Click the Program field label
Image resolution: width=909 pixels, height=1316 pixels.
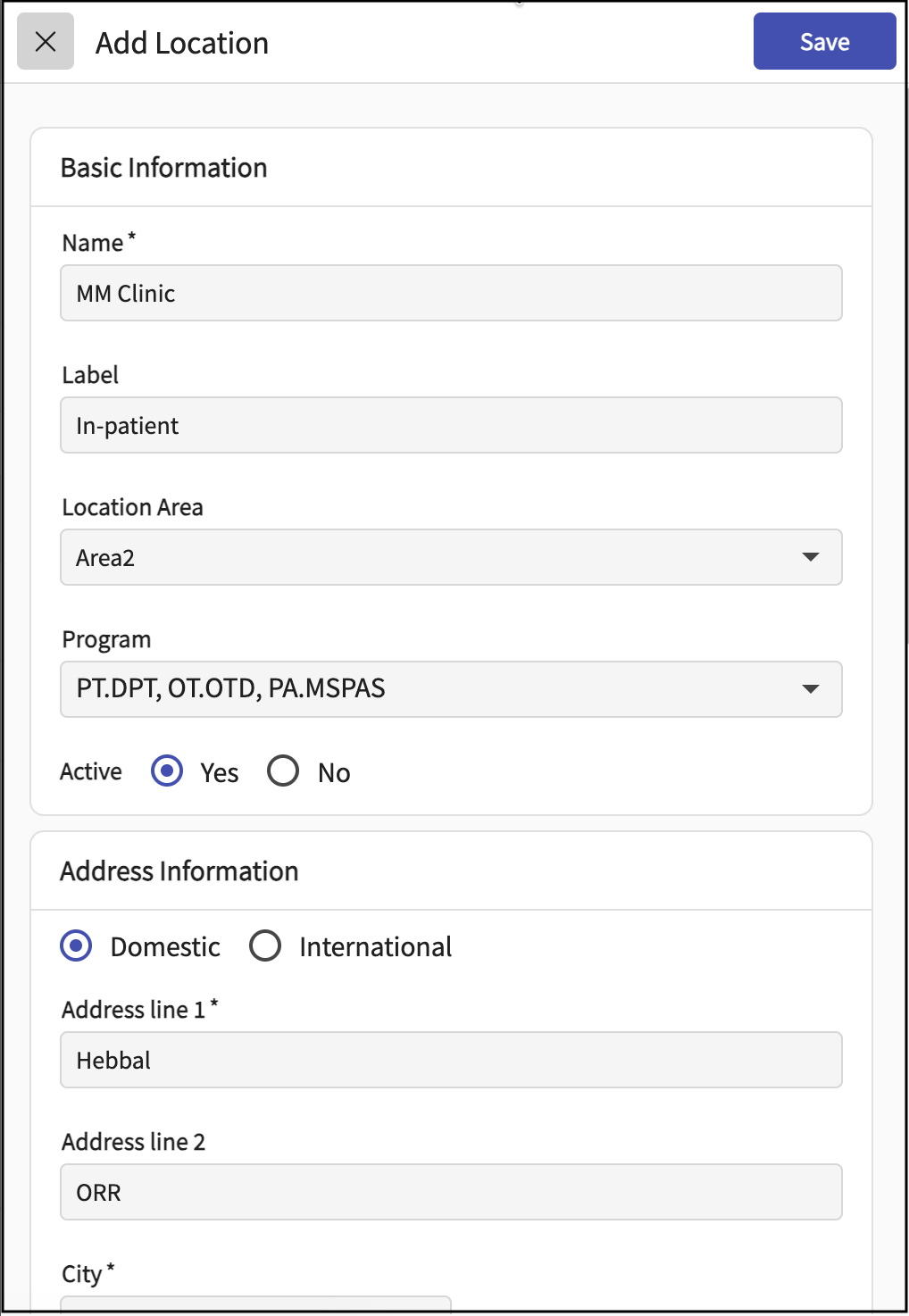[x=106, y=639]
